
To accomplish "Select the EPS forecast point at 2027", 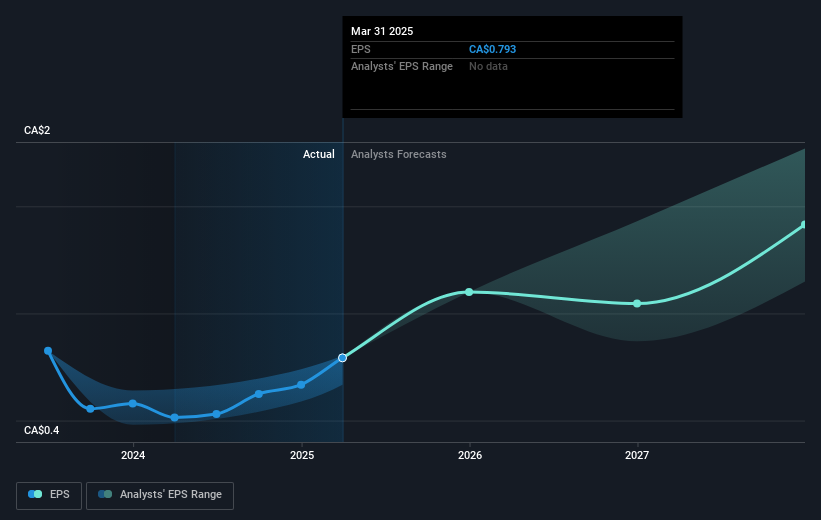I will click(x=637, y=304).
